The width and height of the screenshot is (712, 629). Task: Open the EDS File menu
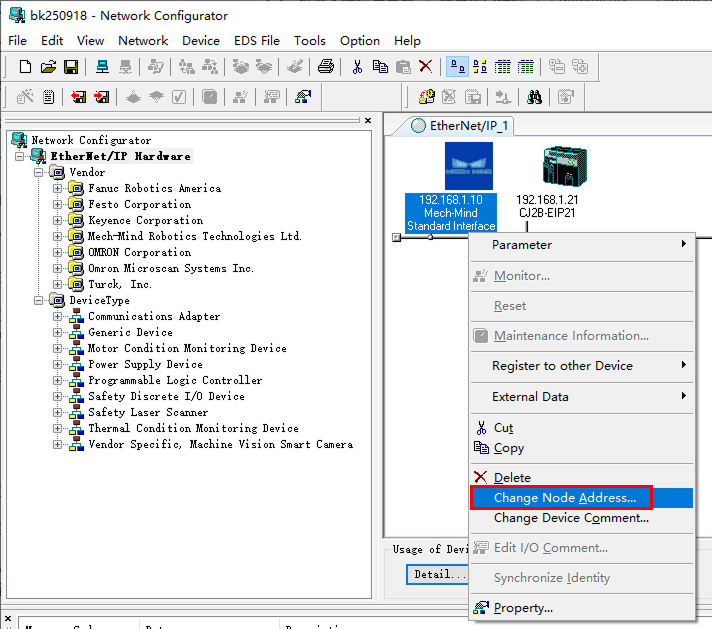(256, 41)
